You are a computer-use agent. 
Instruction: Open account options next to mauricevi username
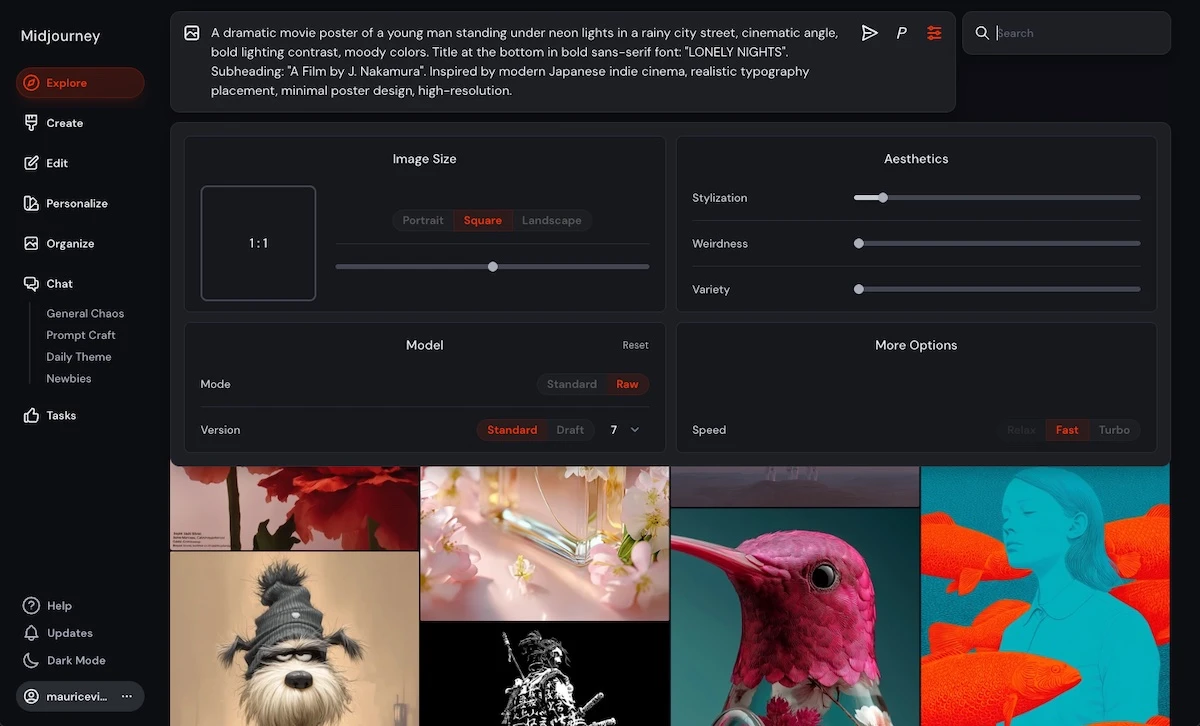127,696
